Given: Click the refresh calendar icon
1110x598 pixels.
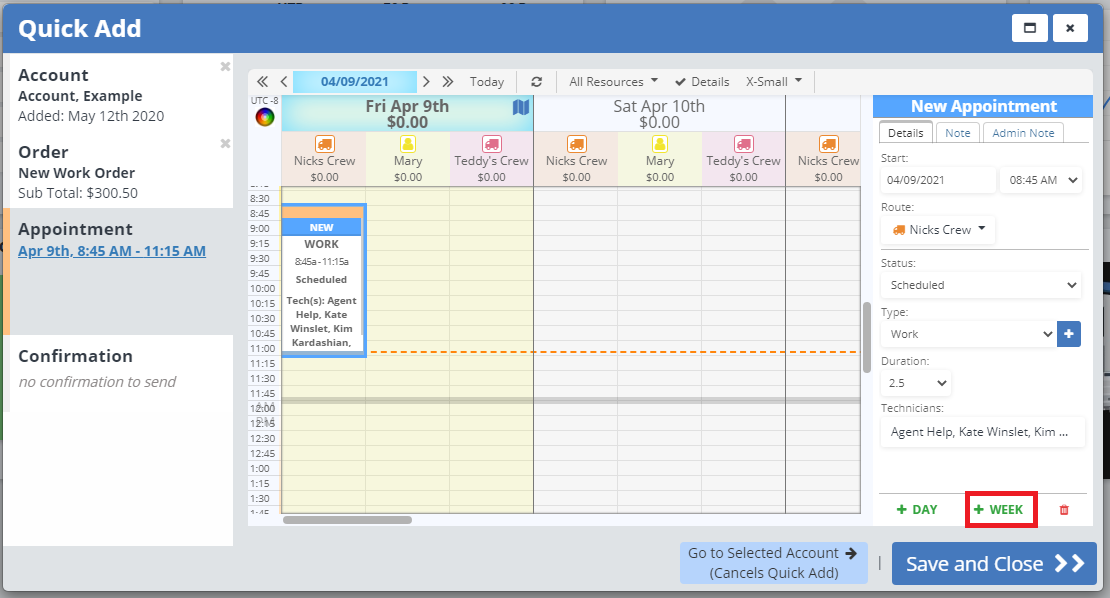Looking at the screenshot, I should point(537,82).
